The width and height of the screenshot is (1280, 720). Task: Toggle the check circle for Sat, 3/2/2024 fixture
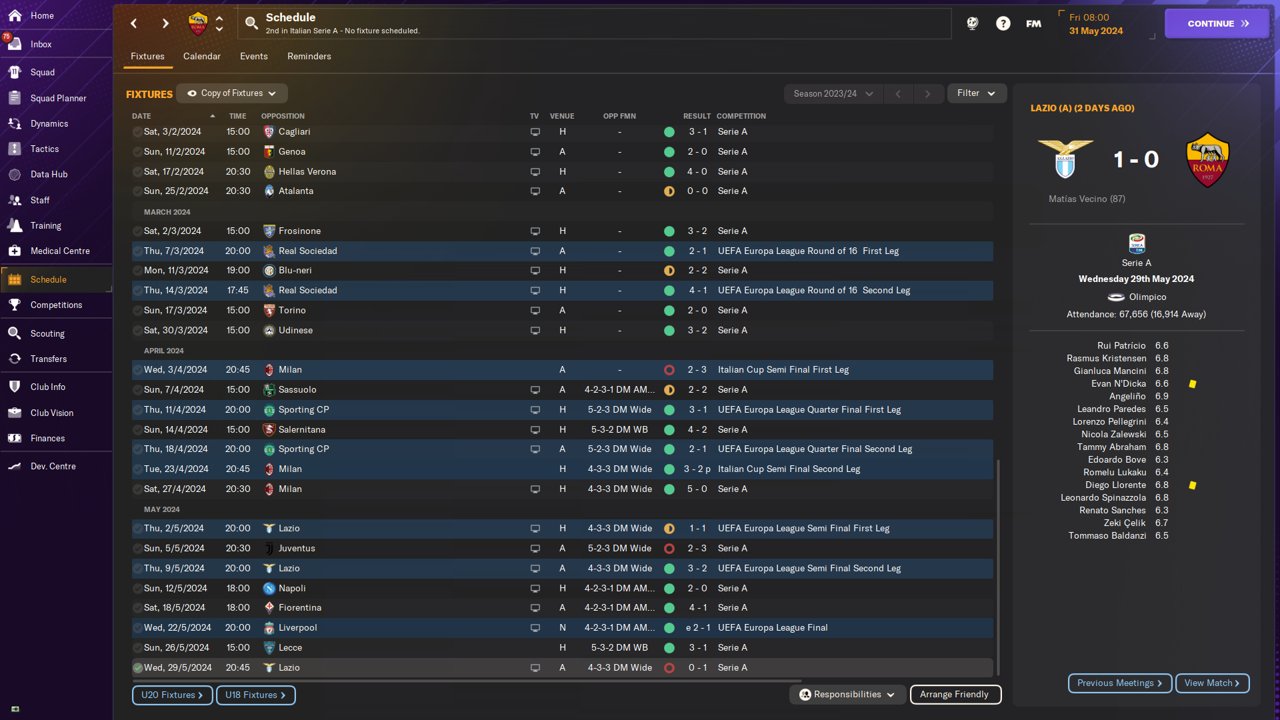pyautogui.click(x=138, y=132)
